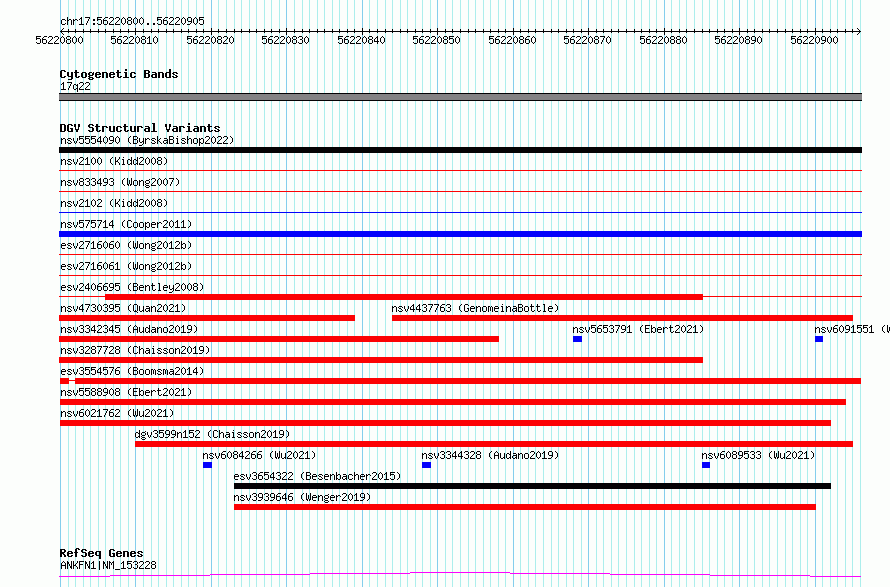Click the chr17:56220800..56220905 region label
The height and width of the screenshot is (587, 890).
pyautogui.click(x=132, y=21)
